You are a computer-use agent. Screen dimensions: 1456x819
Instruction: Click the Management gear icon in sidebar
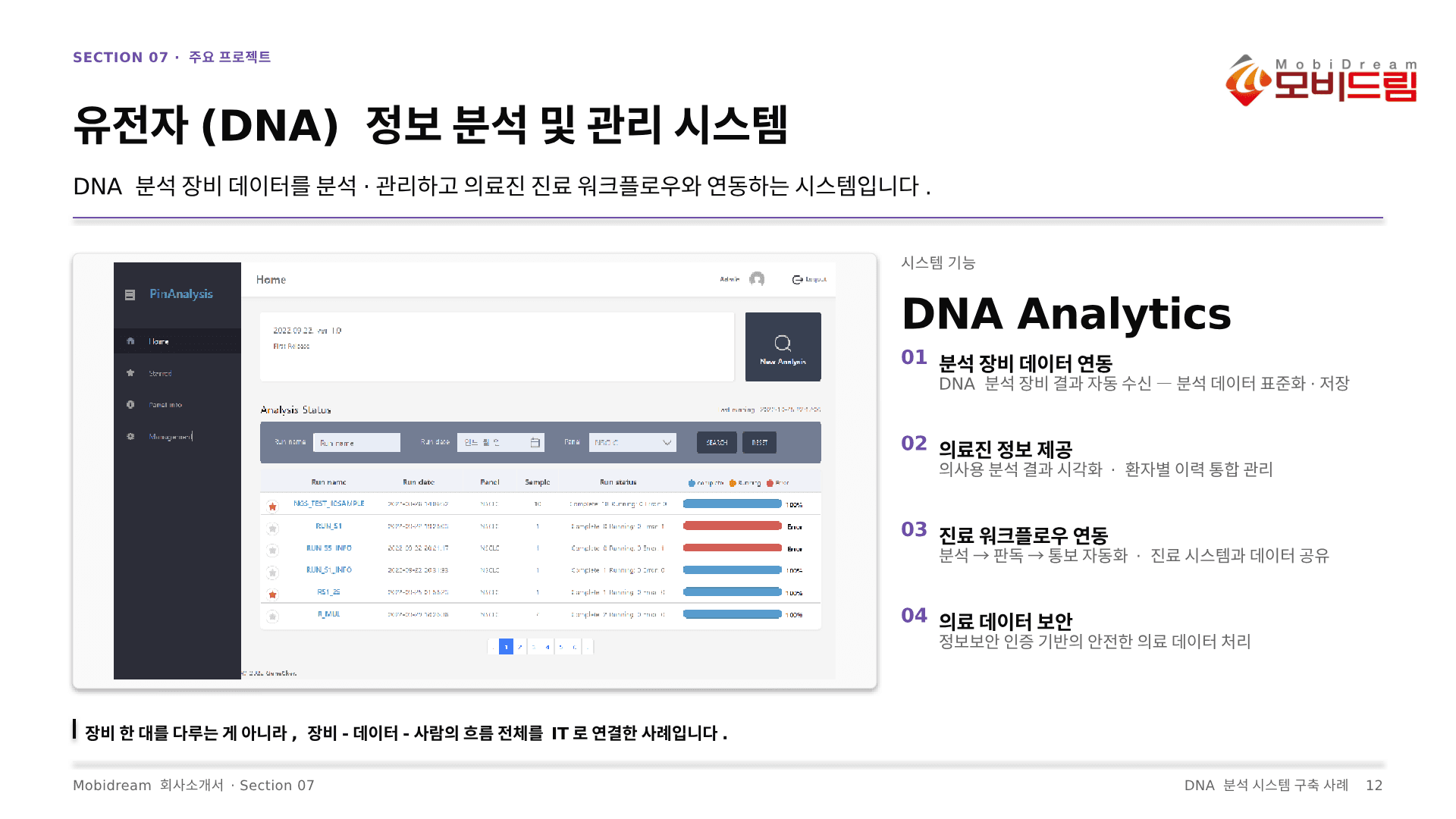(x=130, y=437)
